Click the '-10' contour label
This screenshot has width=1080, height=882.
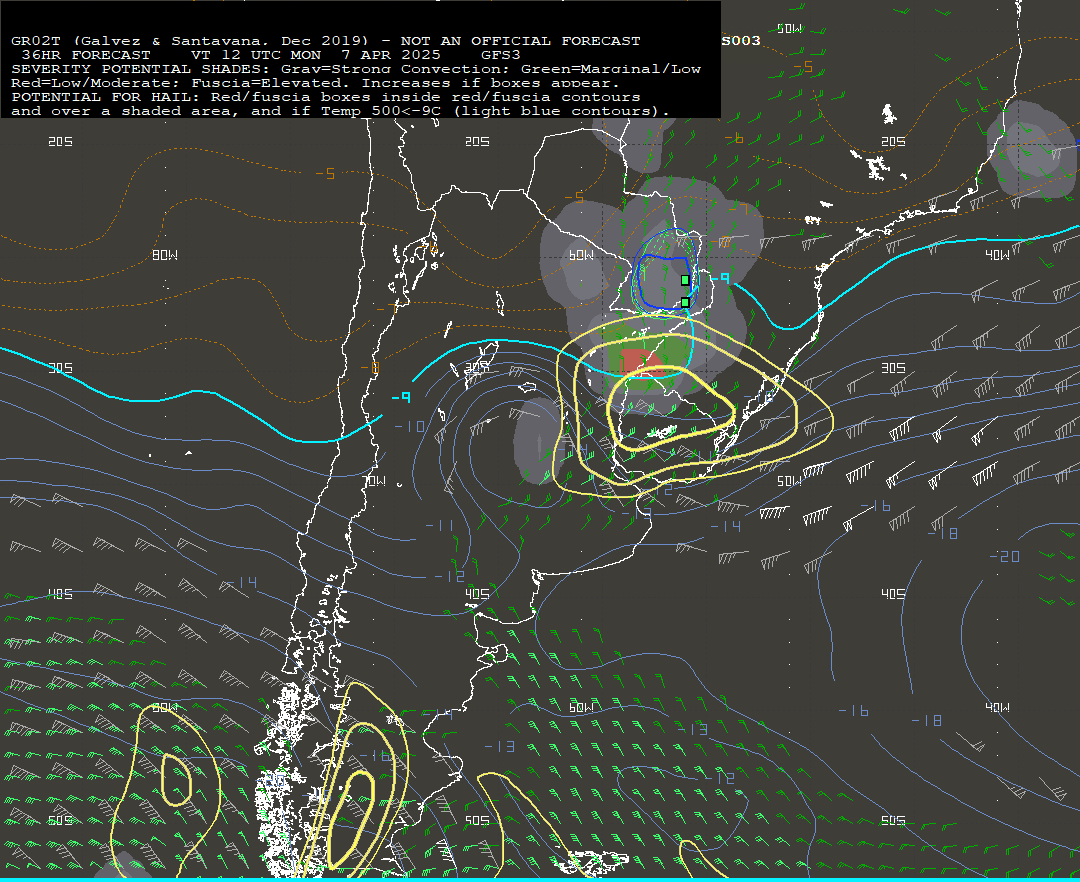click(409, 426)
